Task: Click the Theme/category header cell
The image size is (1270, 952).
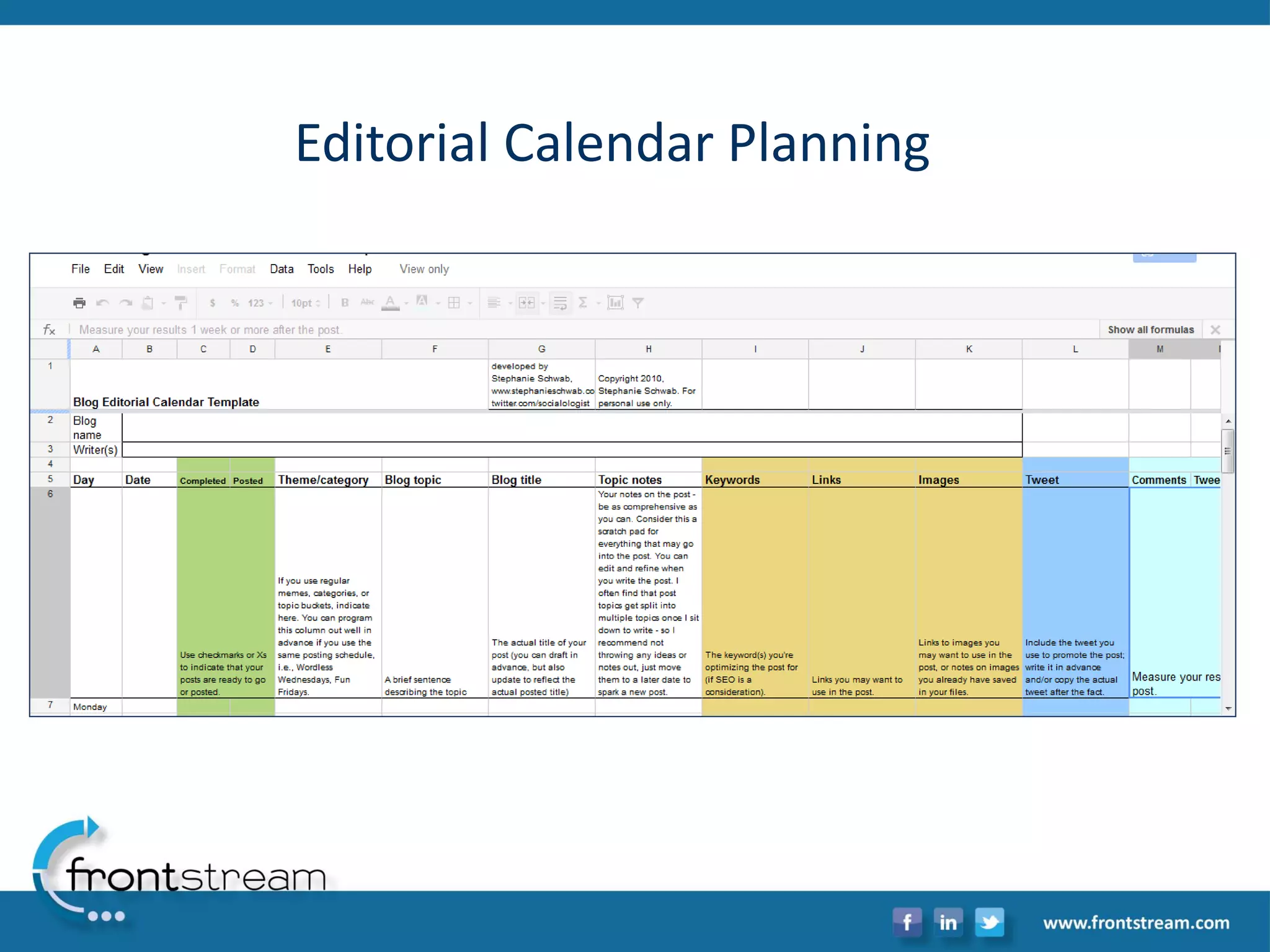Action: (x=328, y=480)
